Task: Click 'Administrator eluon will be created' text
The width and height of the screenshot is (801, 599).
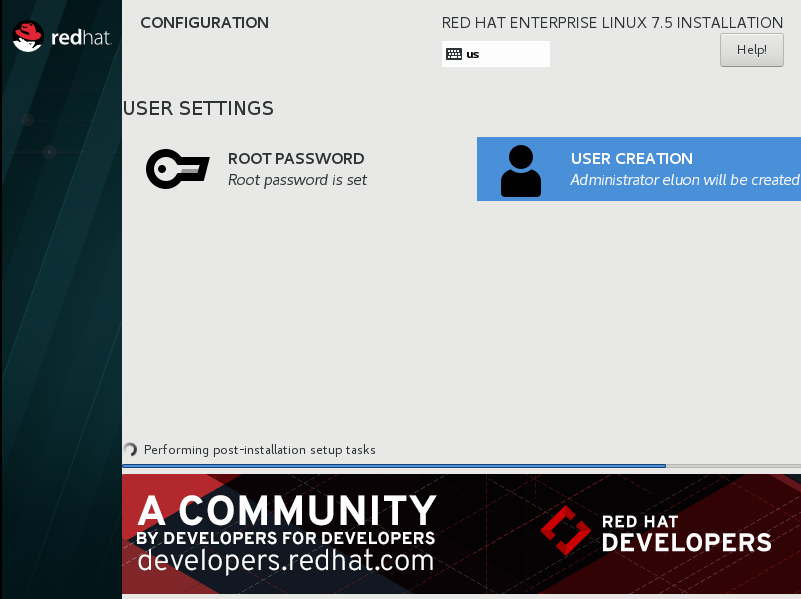Action: coord(685,180)
